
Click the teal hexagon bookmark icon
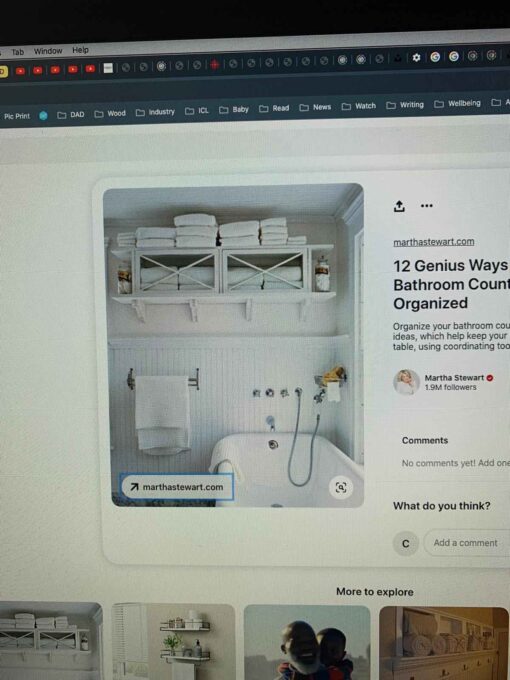coord(43,115)
